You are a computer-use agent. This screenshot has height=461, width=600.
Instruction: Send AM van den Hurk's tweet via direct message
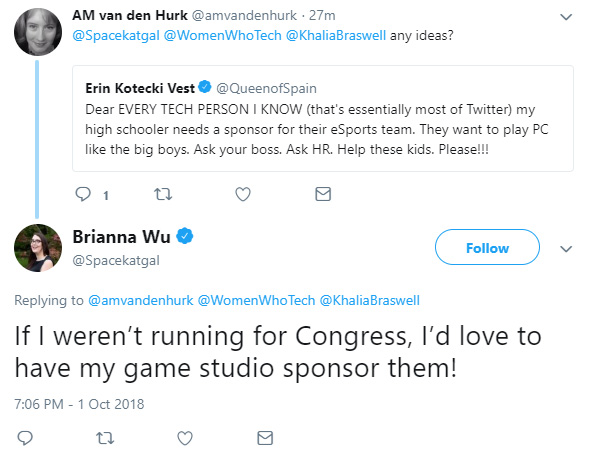[323, 194]
